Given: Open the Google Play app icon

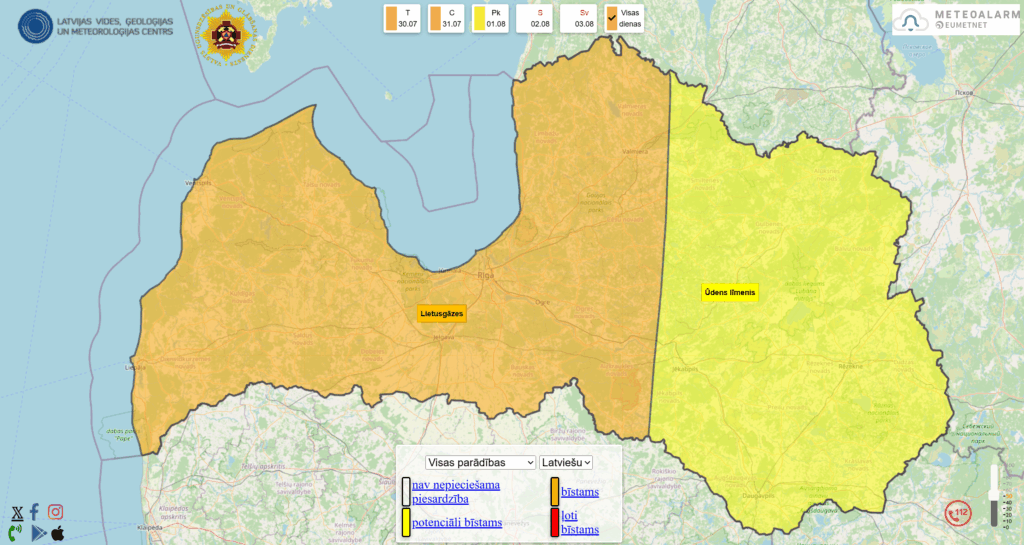Looking at the screenshot, I should tap(38, 533).
